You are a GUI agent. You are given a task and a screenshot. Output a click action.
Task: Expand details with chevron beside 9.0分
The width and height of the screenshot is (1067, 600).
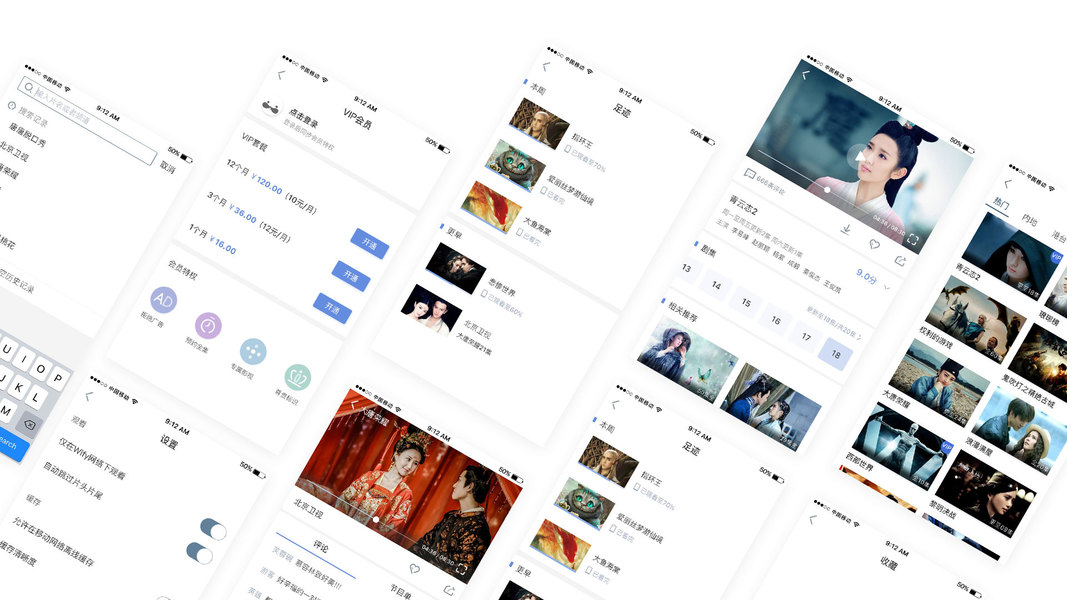[887, 287]
